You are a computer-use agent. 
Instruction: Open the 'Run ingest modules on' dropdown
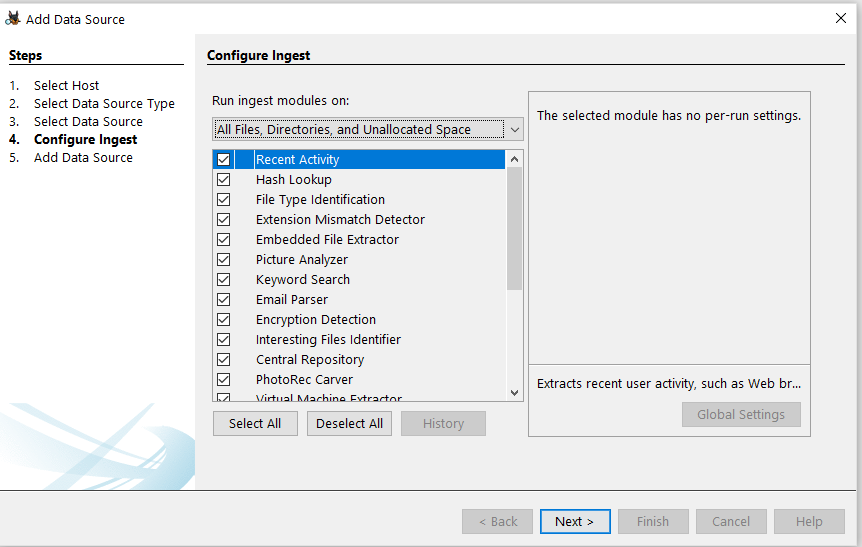(514, 129)
